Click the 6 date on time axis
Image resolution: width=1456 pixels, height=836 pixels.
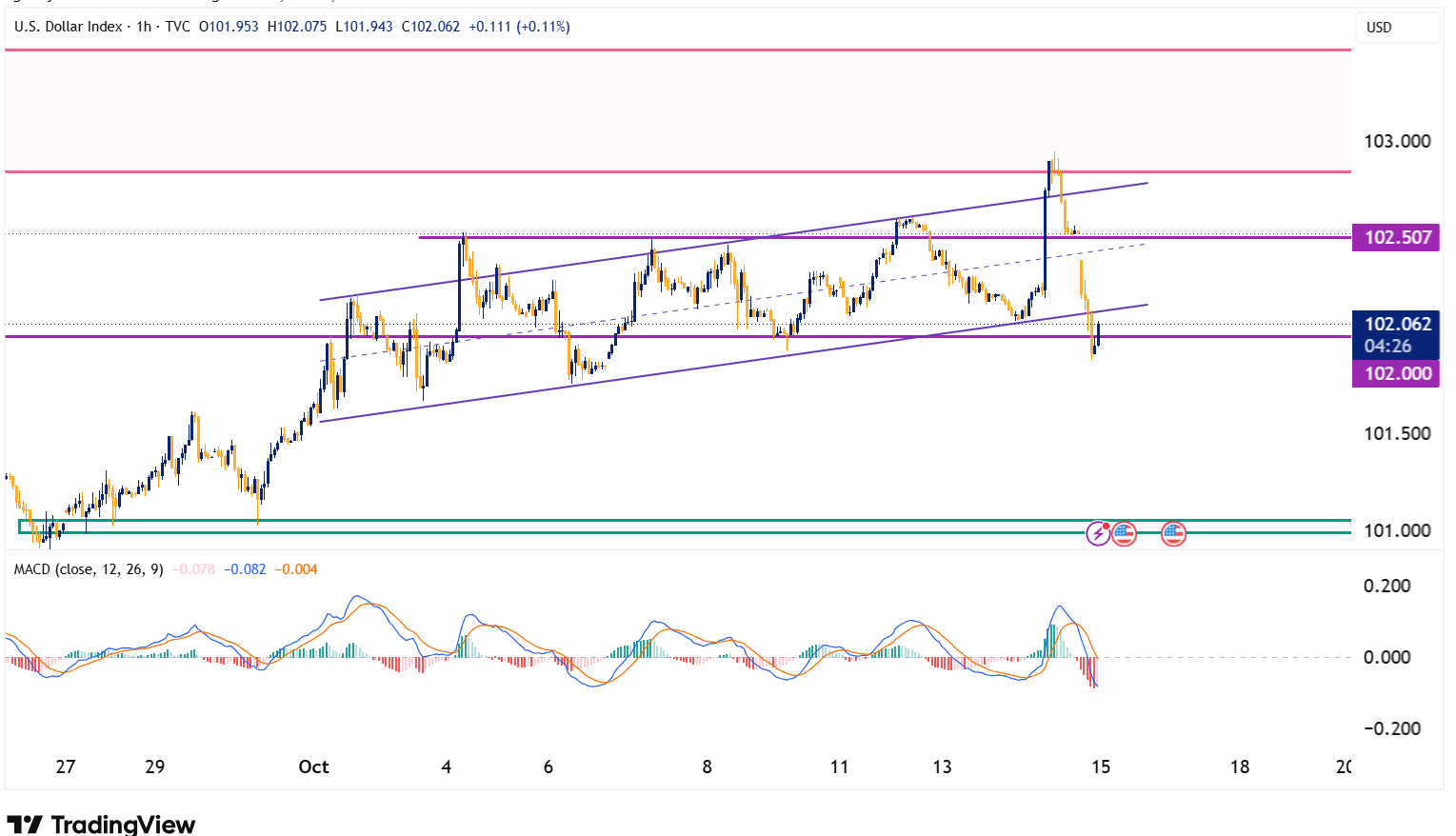548,766
